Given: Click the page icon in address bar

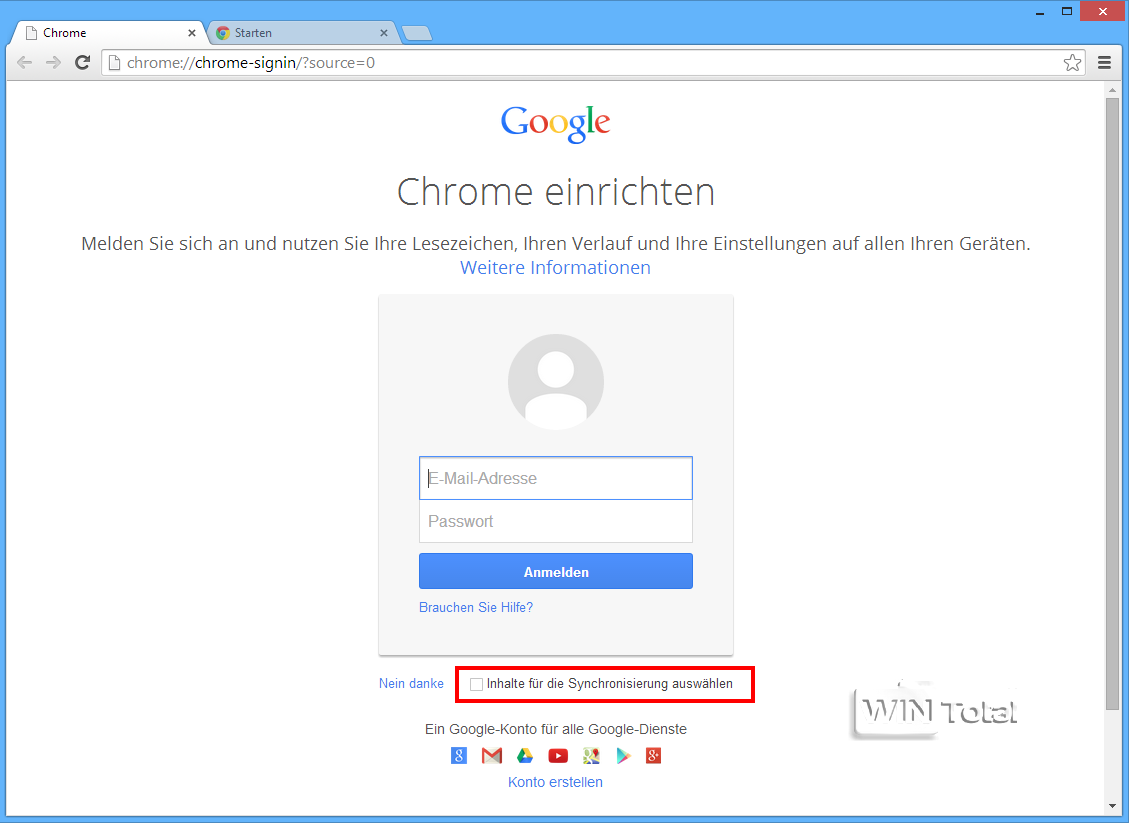Looking at the screenshot, I should pos(114,63).
